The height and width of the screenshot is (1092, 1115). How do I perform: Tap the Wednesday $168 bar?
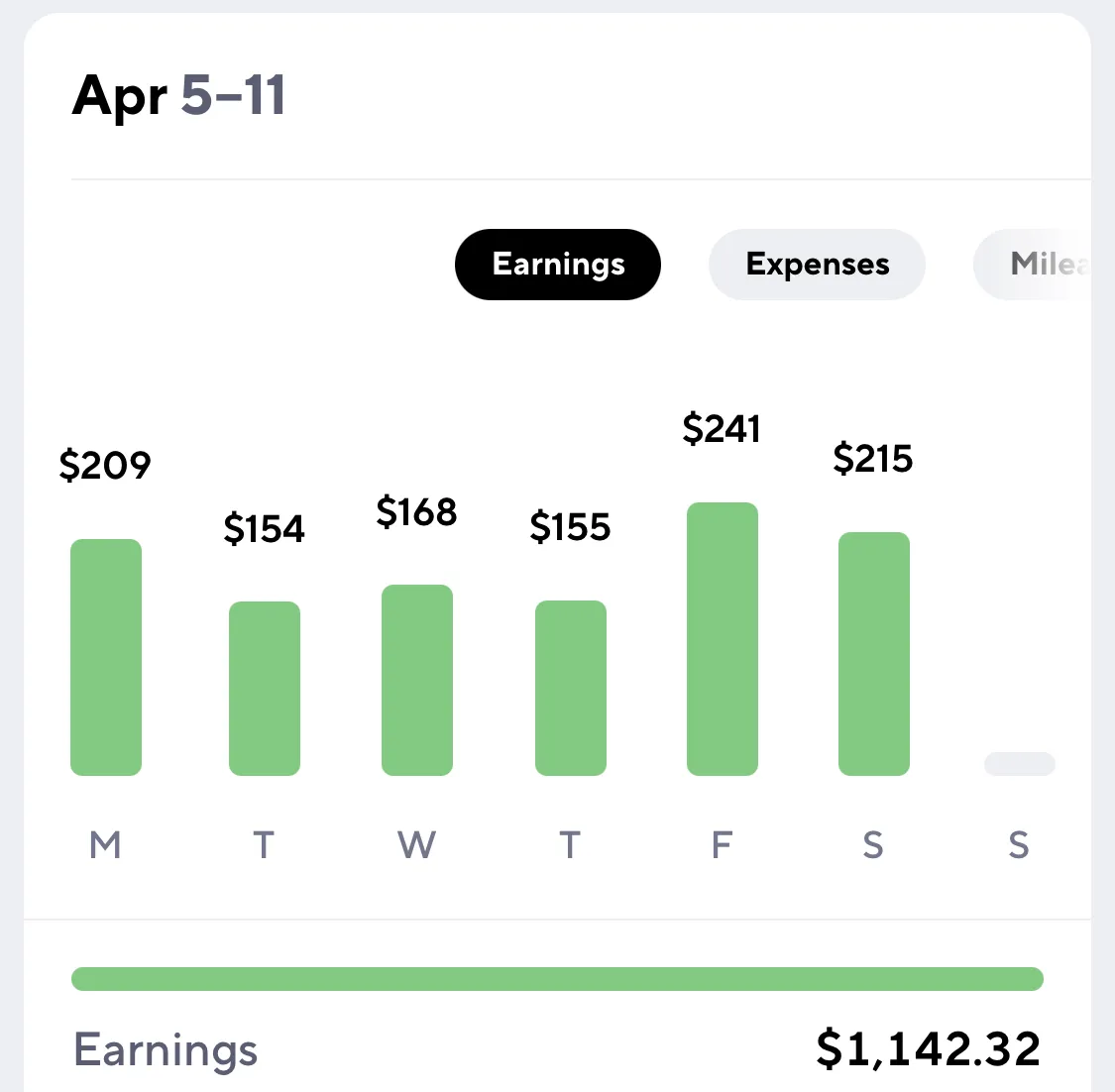[417, 680]
